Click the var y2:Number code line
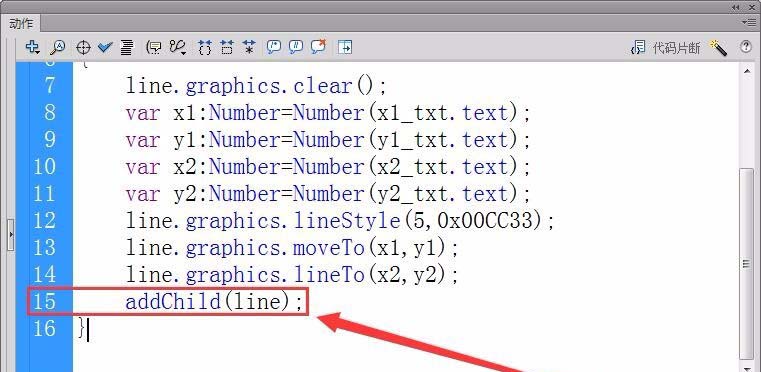The image size is (761, 372). [328, 194]
